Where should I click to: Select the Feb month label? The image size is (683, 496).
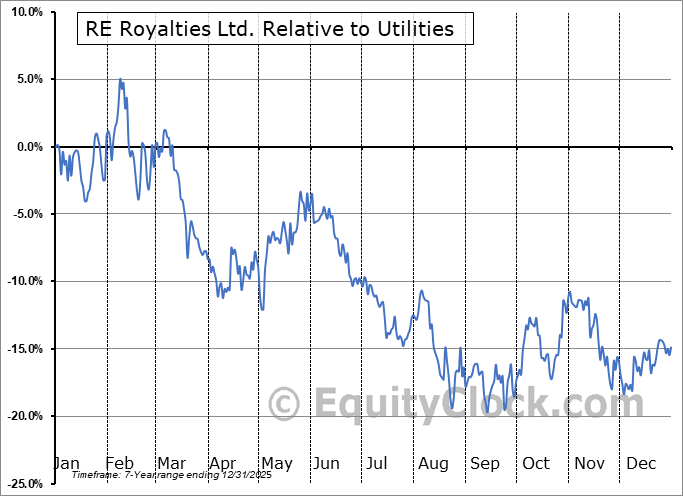coord(121,463)
